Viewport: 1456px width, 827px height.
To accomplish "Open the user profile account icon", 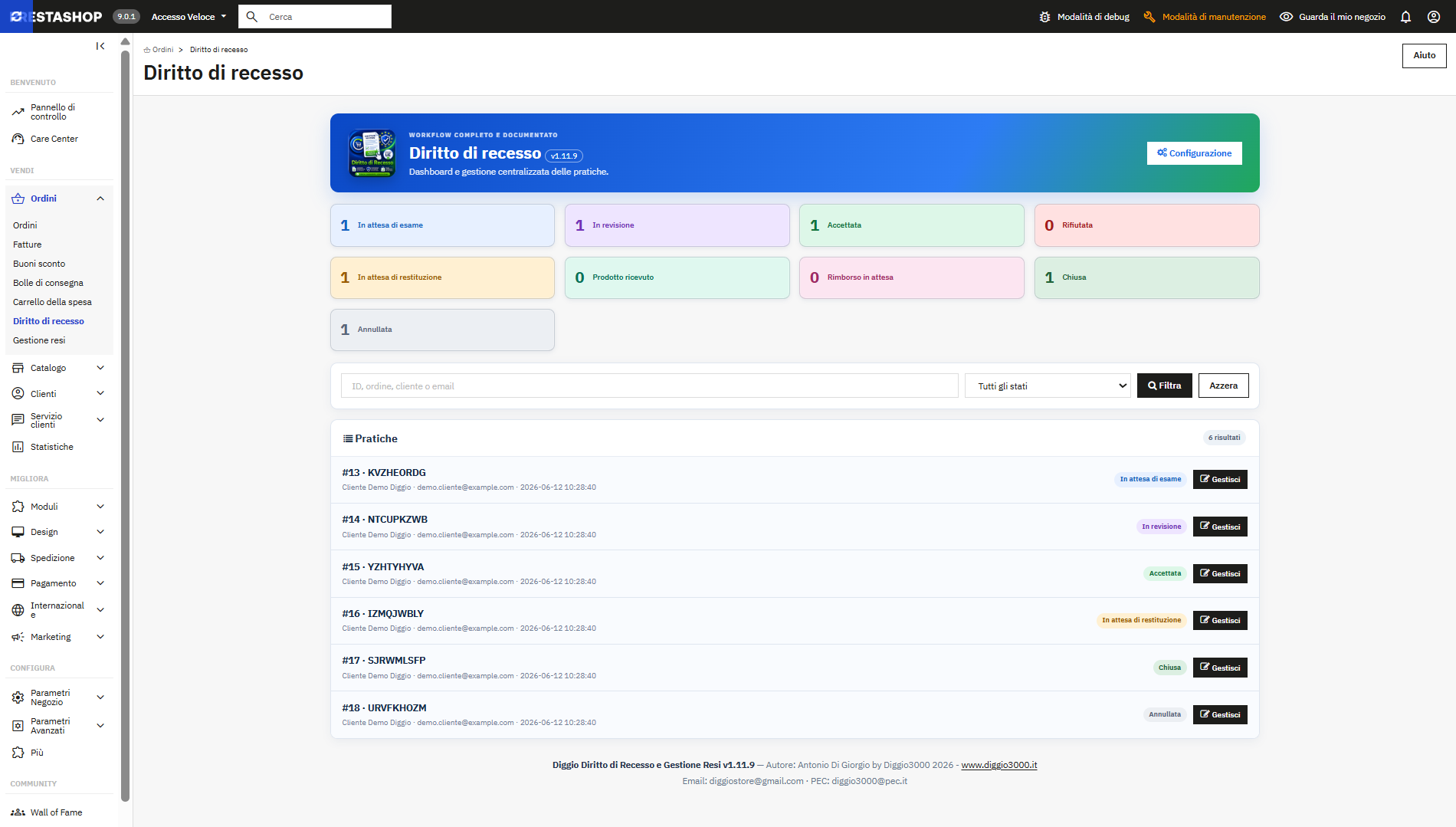I will [x=1434, y=17].
